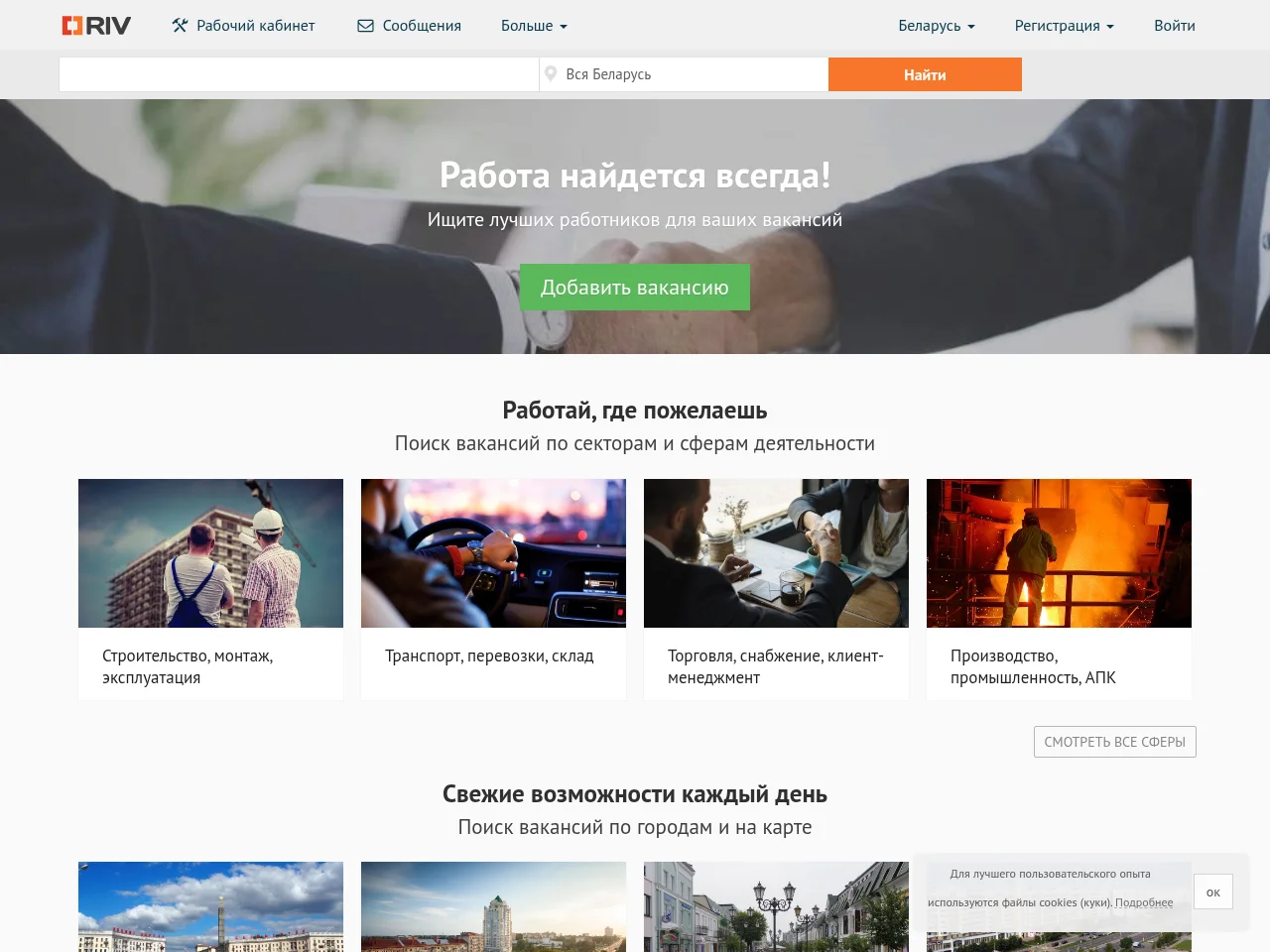Click the СМОТРЕТЬ ВСЕ СФЕРЫ button
The image size is (1270, 952).
point(1115,742)
